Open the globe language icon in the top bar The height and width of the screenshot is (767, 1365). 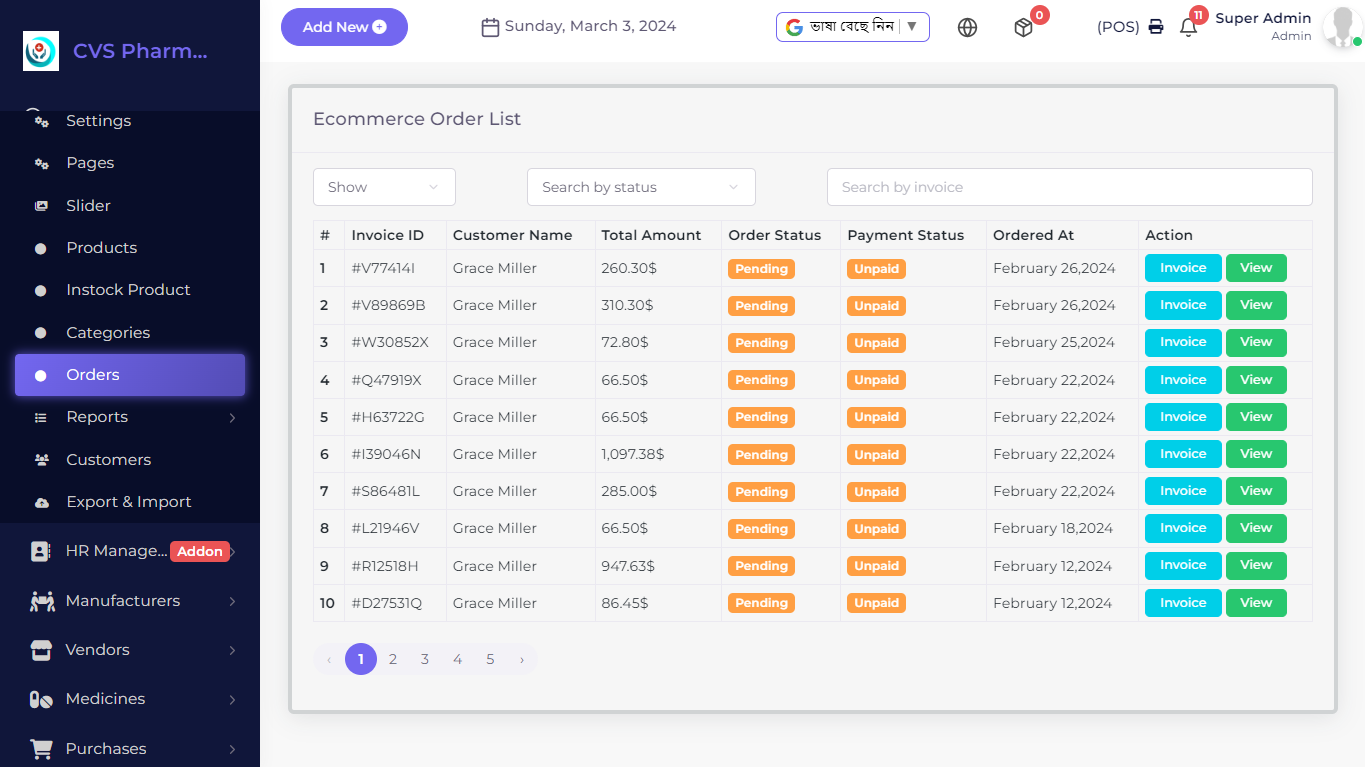967,28
